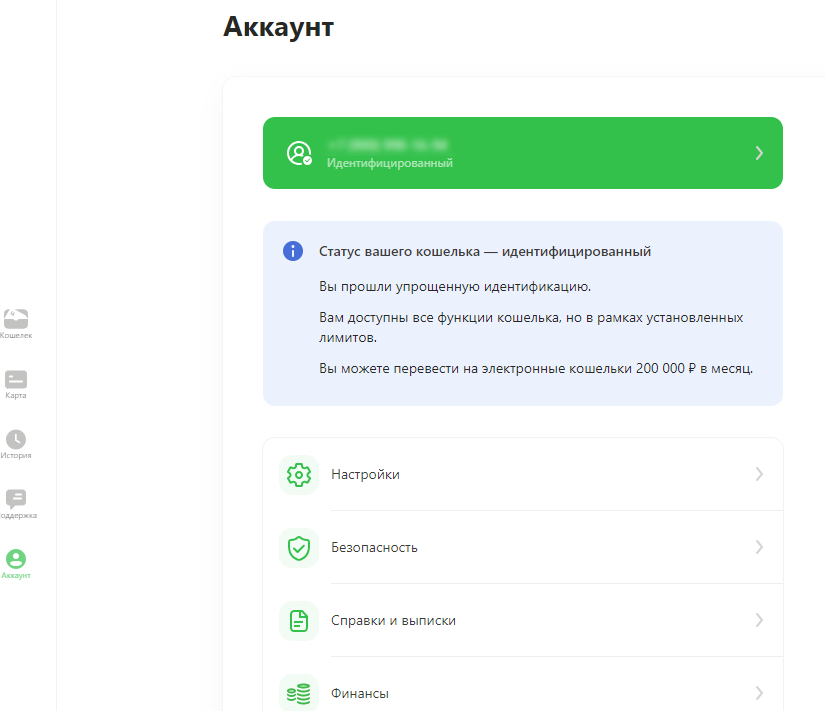Open the Кошелек wallet icon in sidebar
The width and height of the screenshot is (825, 711).
tap(16, 318)
